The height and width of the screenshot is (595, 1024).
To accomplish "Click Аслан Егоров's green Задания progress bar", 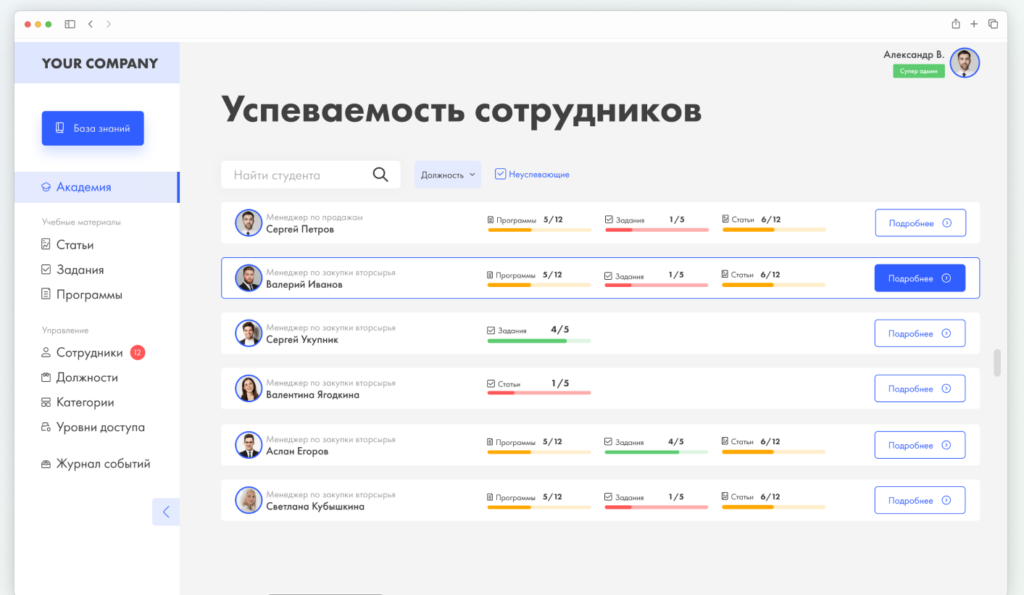I will tap(656, 452).
